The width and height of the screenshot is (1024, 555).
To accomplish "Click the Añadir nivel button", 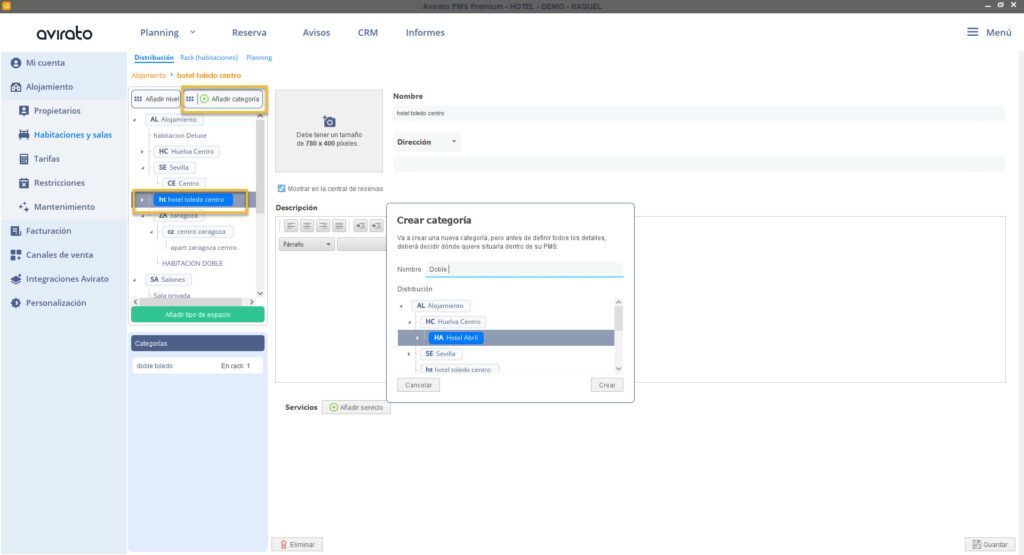I will [x=156, y=99].
